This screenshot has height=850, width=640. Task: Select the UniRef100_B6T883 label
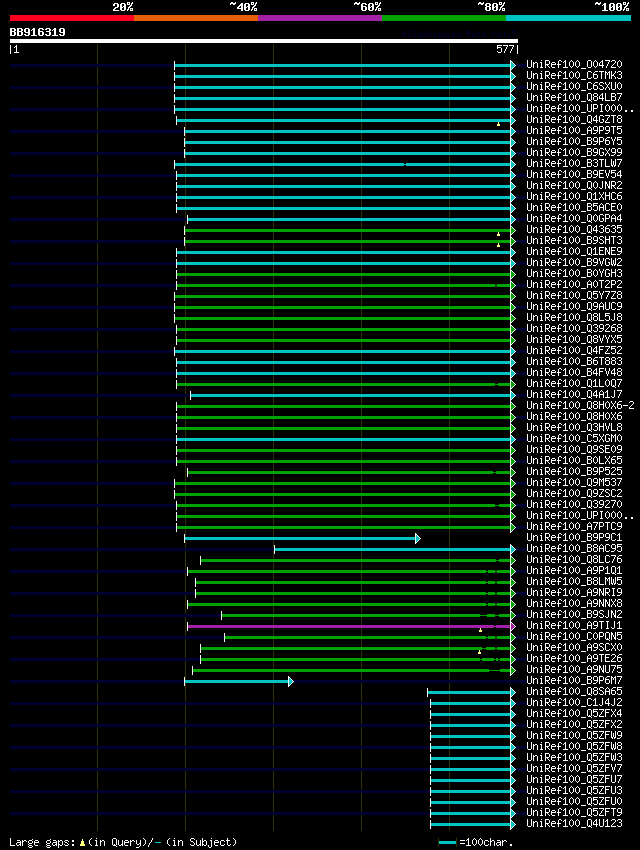[x=574, y=362]
